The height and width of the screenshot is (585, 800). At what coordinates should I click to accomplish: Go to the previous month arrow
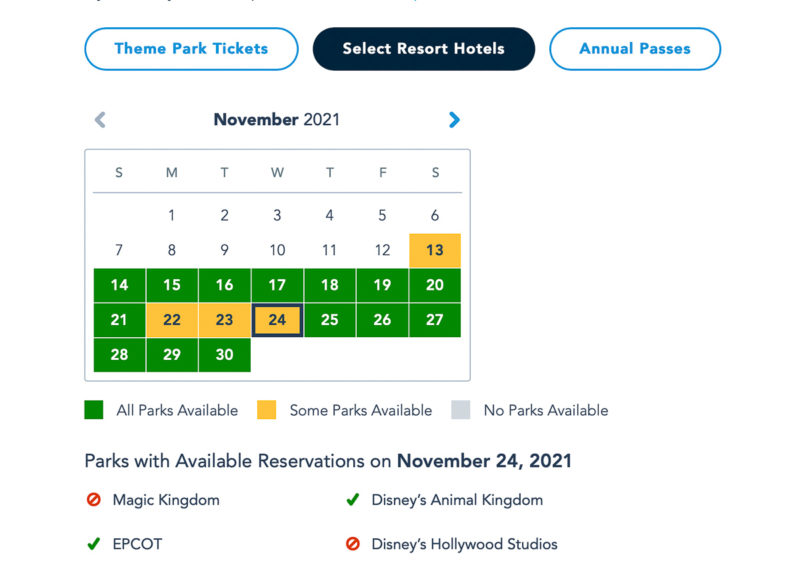click(100, 120)
